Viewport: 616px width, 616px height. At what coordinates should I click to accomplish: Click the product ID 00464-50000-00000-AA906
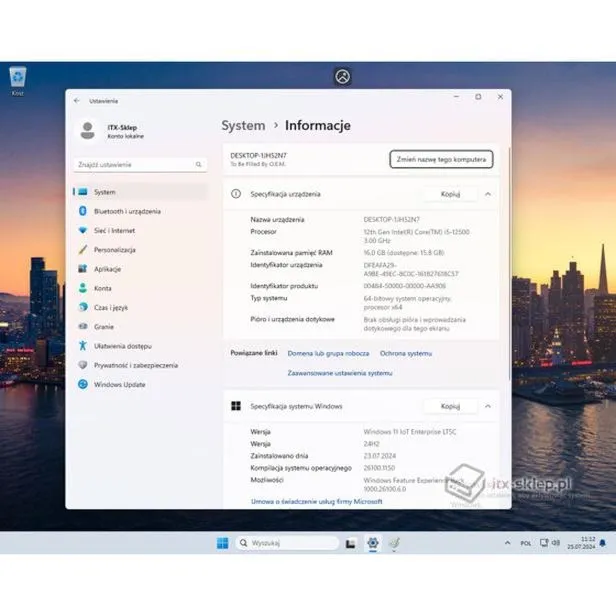pyautogui.click(x=405, y=286)
